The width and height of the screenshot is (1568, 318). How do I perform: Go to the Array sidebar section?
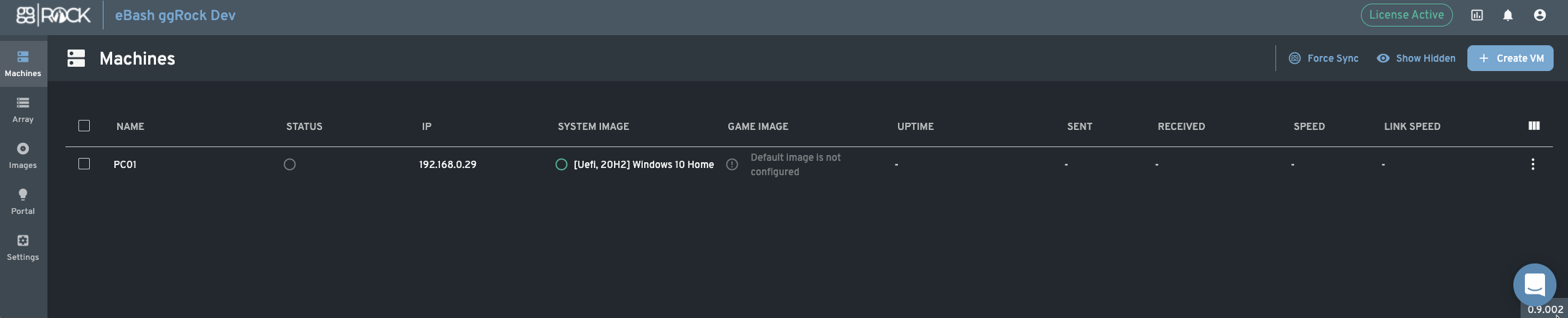(x=23, y=111)
